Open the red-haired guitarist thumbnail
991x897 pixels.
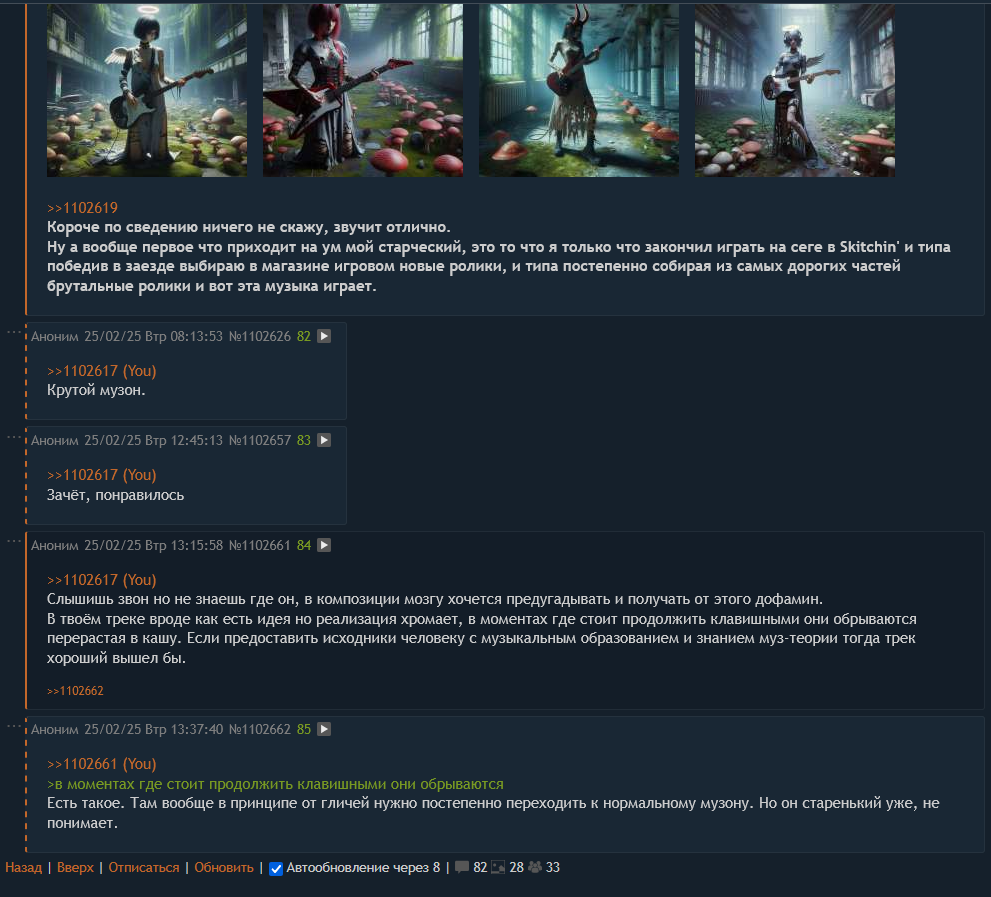(x=363, y=90)
